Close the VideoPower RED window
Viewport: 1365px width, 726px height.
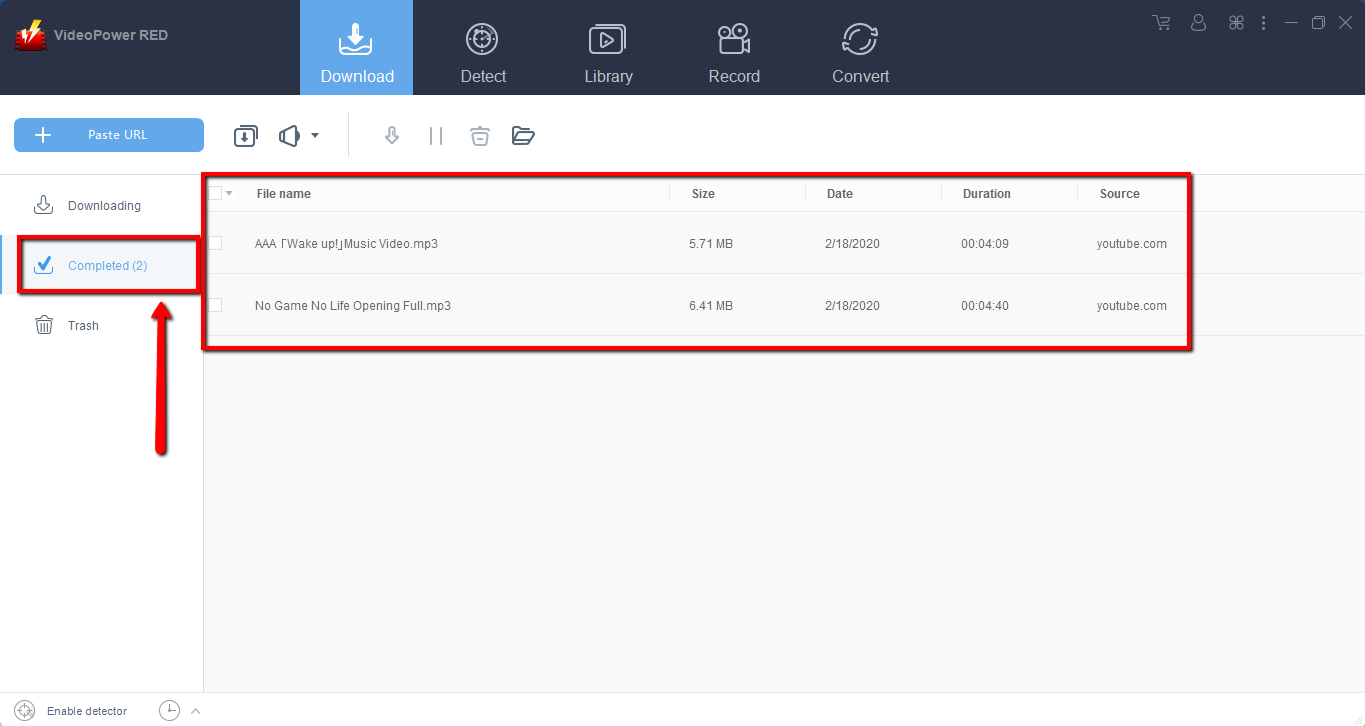pyautogui.click(x=1345, y=22)
